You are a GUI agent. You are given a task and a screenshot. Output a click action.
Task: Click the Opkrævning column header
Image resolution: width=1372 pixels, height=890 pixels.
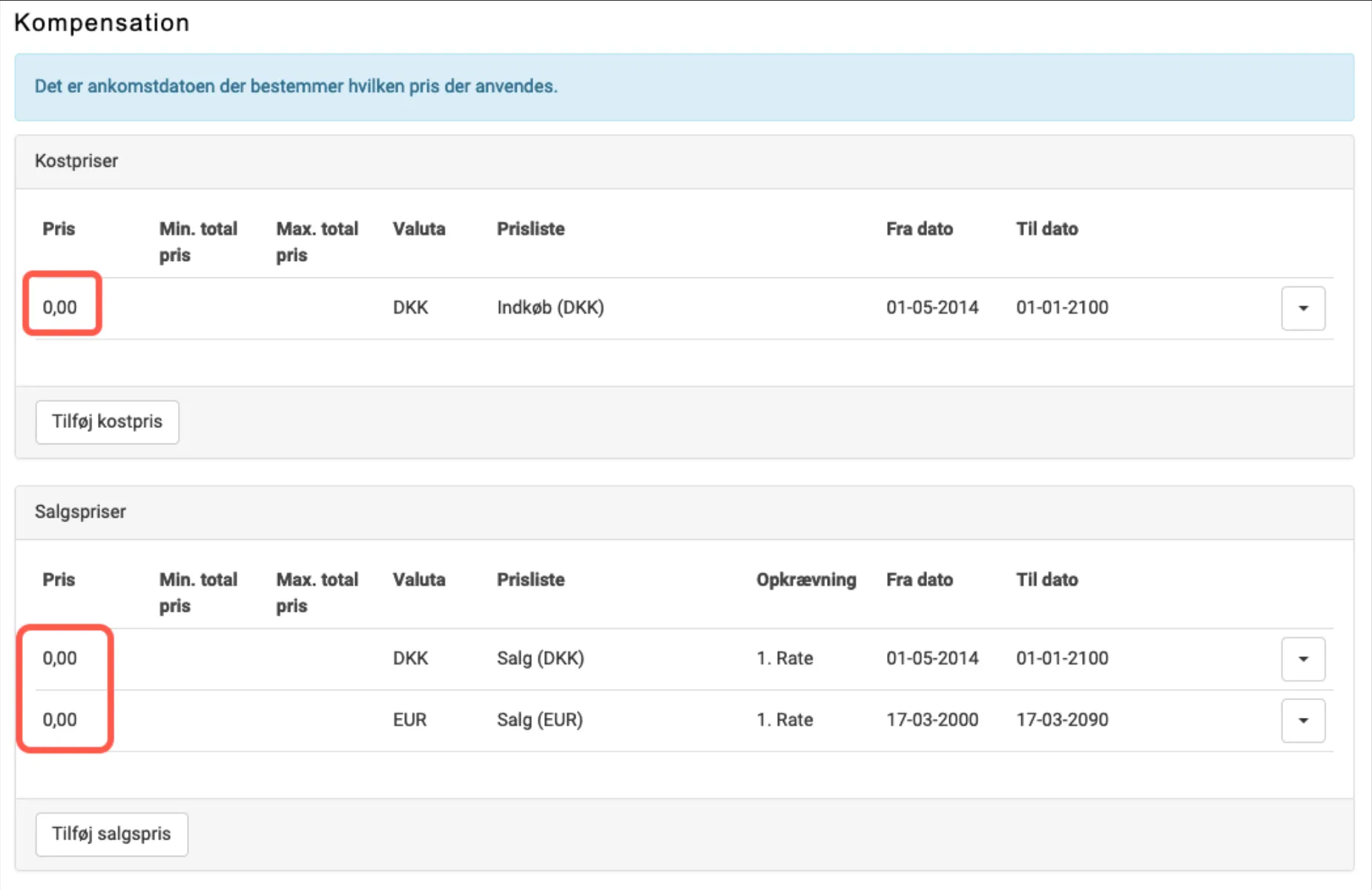click(x=805, y=579)
